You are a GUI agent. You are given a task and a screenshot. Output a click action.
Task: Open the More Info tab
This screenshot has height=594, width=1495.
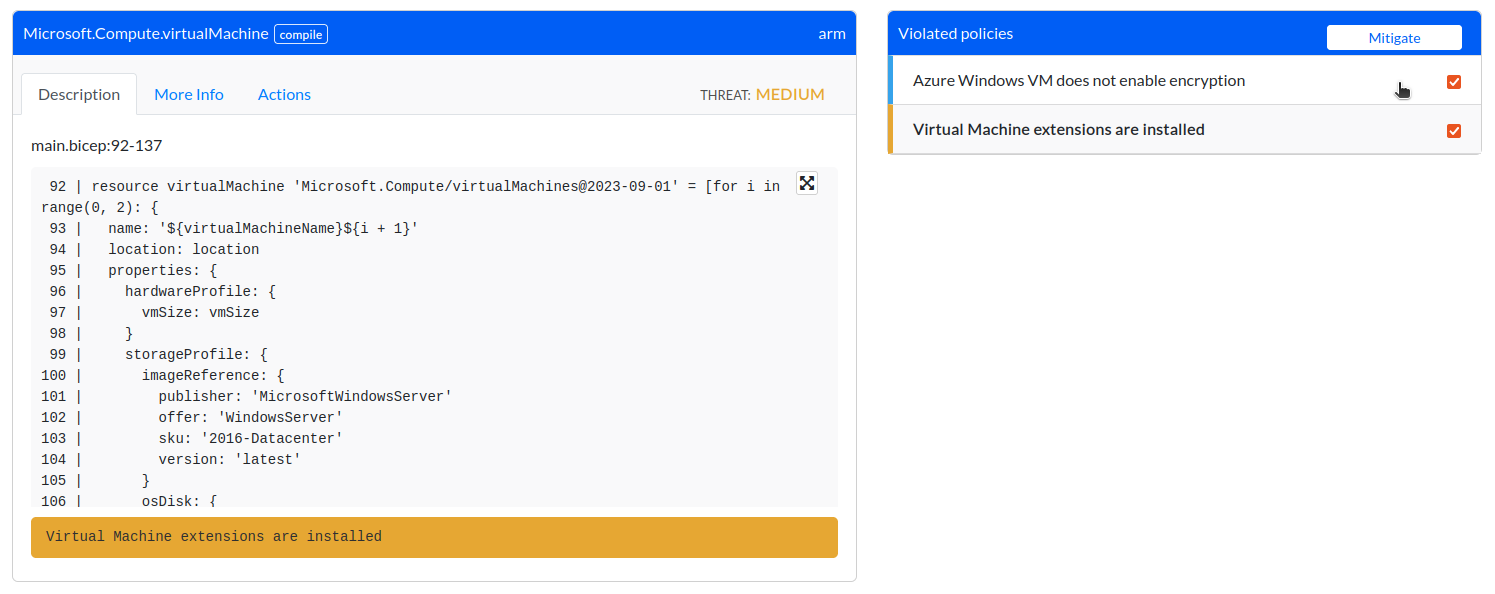tap(189, 94)
